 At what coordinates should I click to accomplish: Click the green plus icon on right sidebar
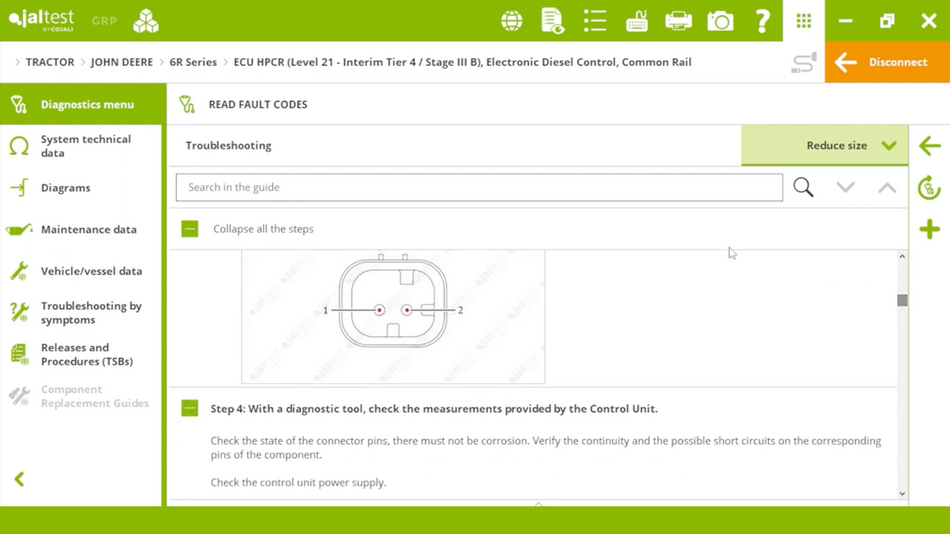[x=929, y=230]
